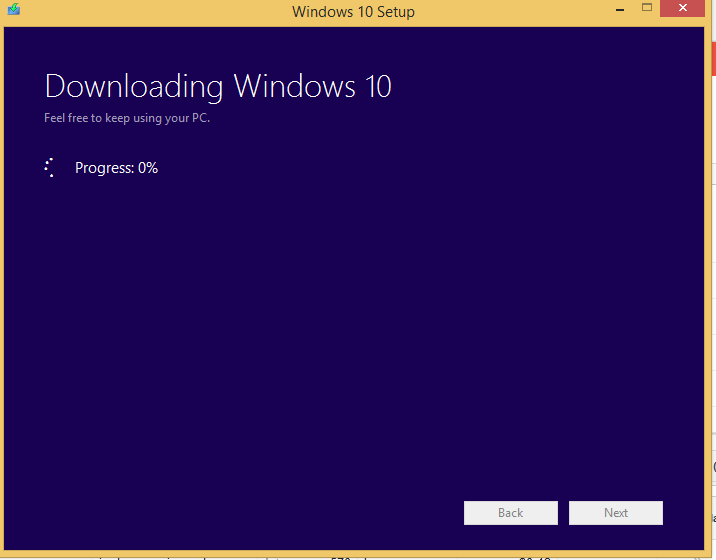Click the Back button
Viewport: 716px width, 560px height.
511,512
